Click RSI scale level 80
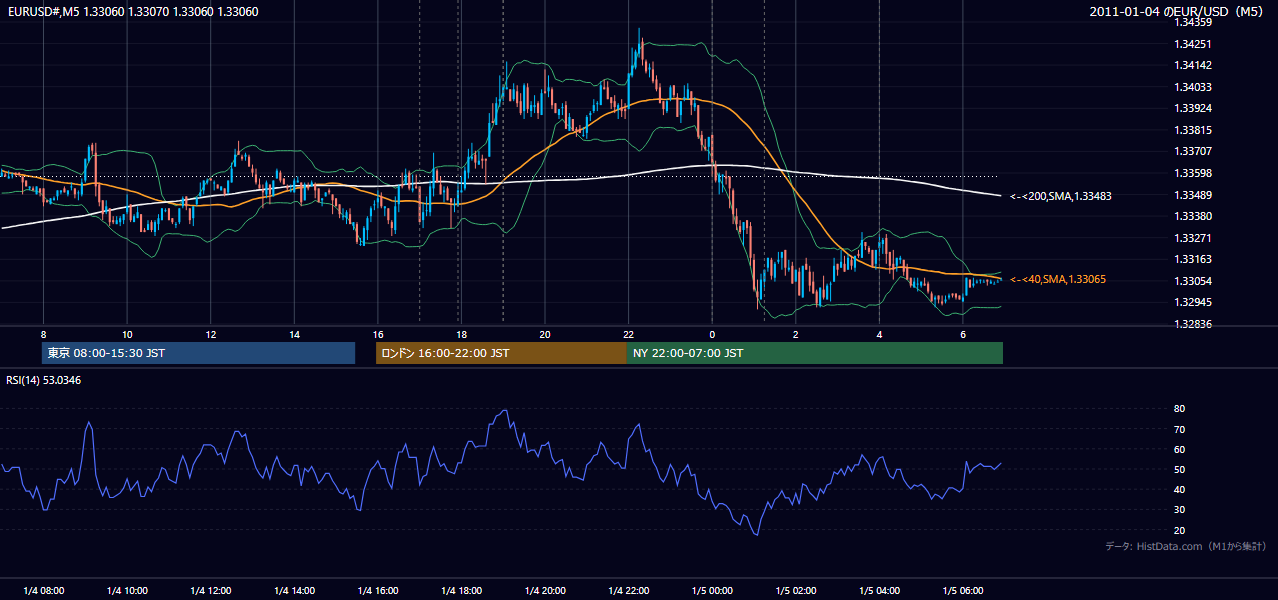The image size is (1278, 600). coord(1180,409)
